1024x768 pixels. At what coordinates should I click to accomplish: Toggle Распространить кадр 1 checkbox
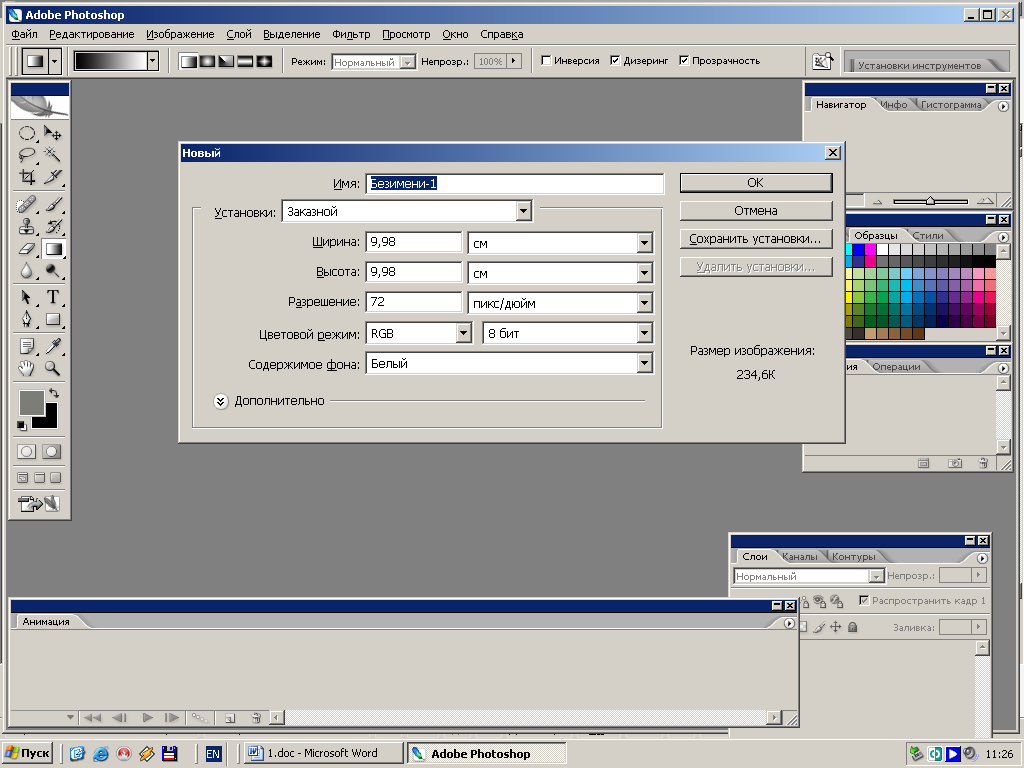click(x=864, y=600)
